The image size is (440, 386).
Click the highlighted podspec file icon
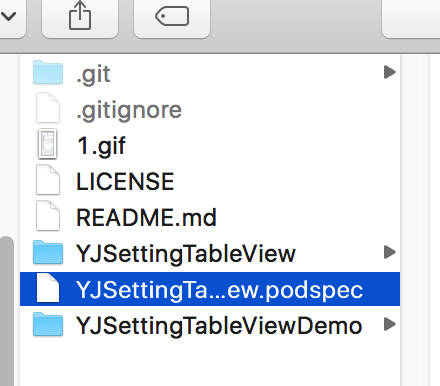click(x=48, y=288)
